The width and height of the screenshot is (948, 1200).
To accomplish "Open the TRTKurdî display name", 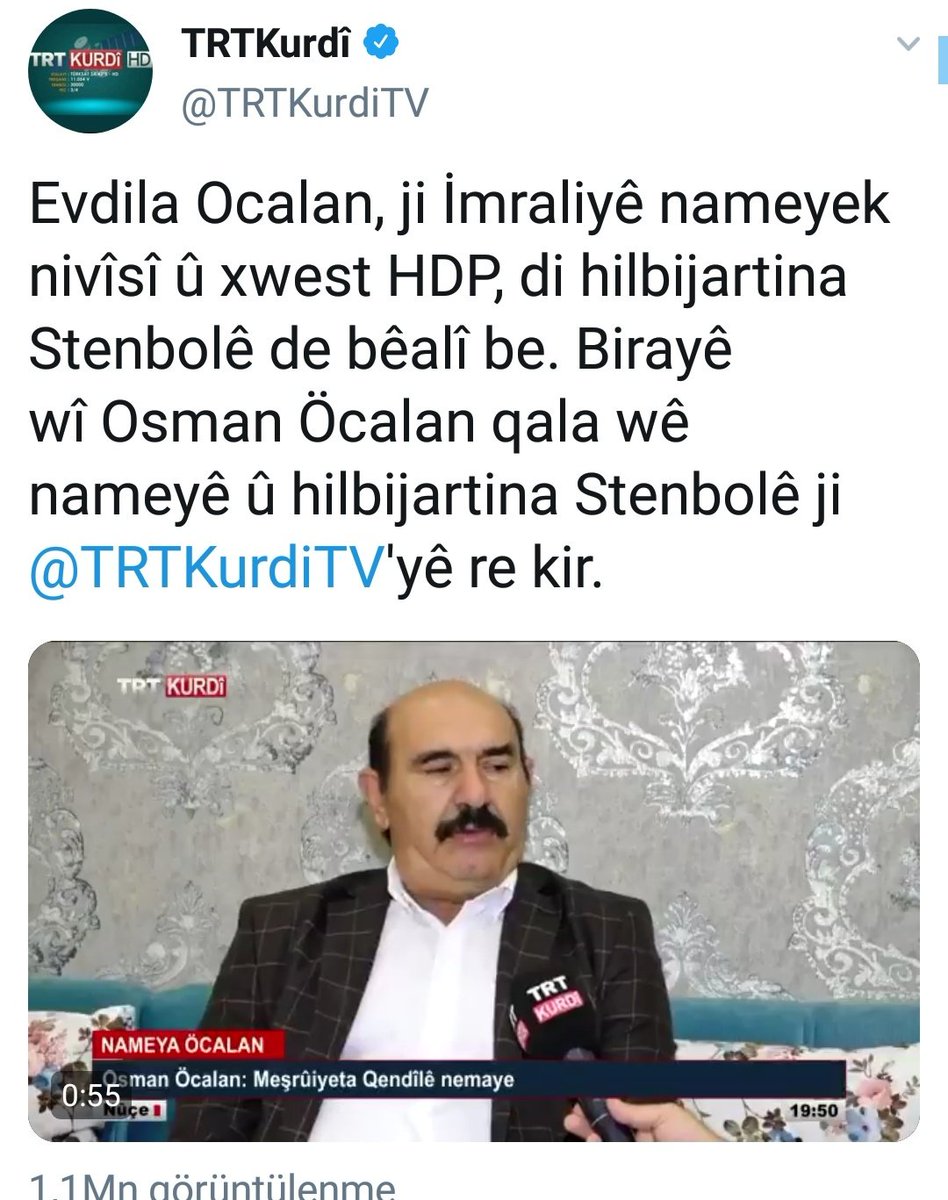I will click(267, 42).
